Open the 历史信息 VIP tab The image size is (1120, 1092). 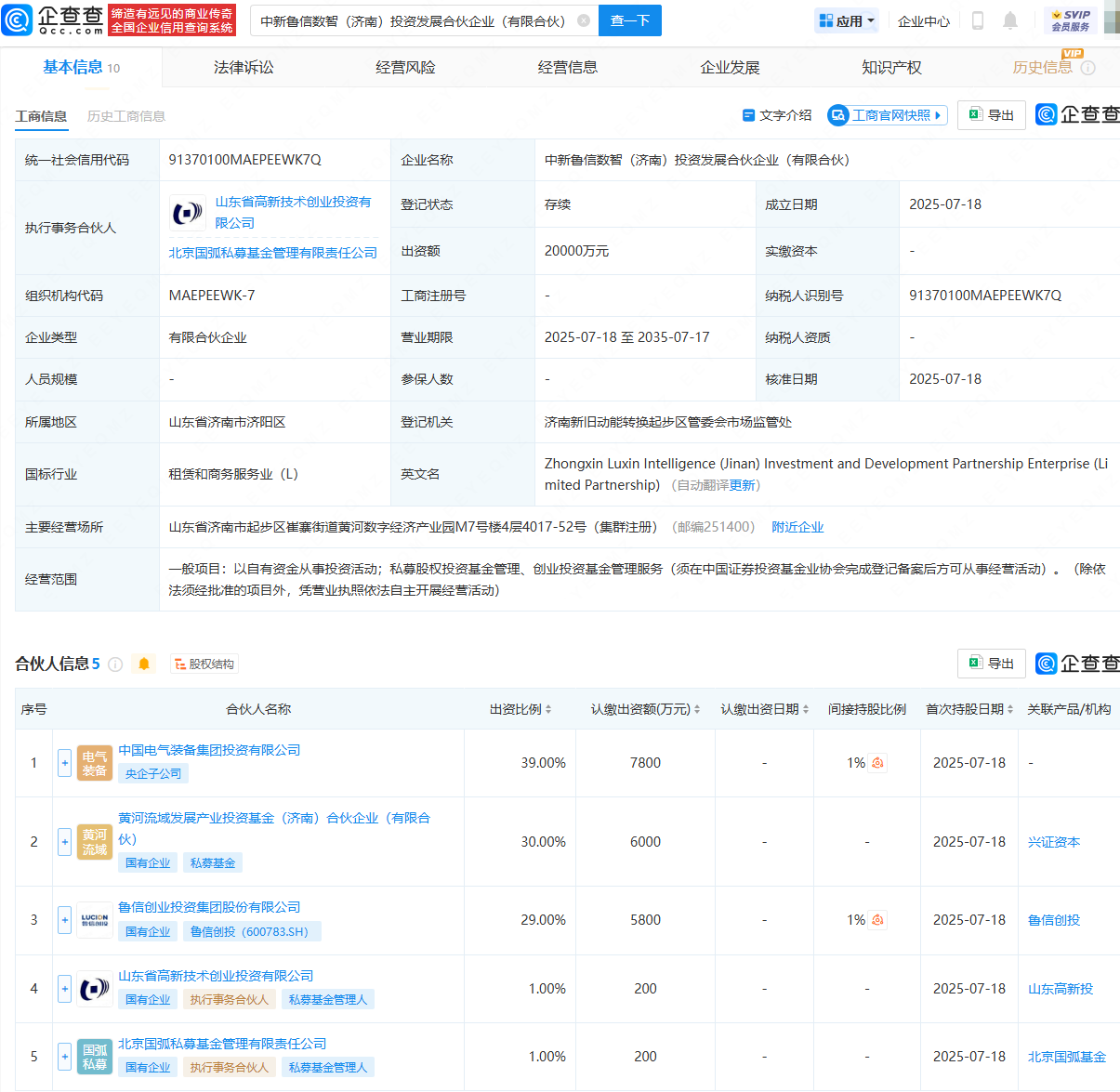(1042, 67)
